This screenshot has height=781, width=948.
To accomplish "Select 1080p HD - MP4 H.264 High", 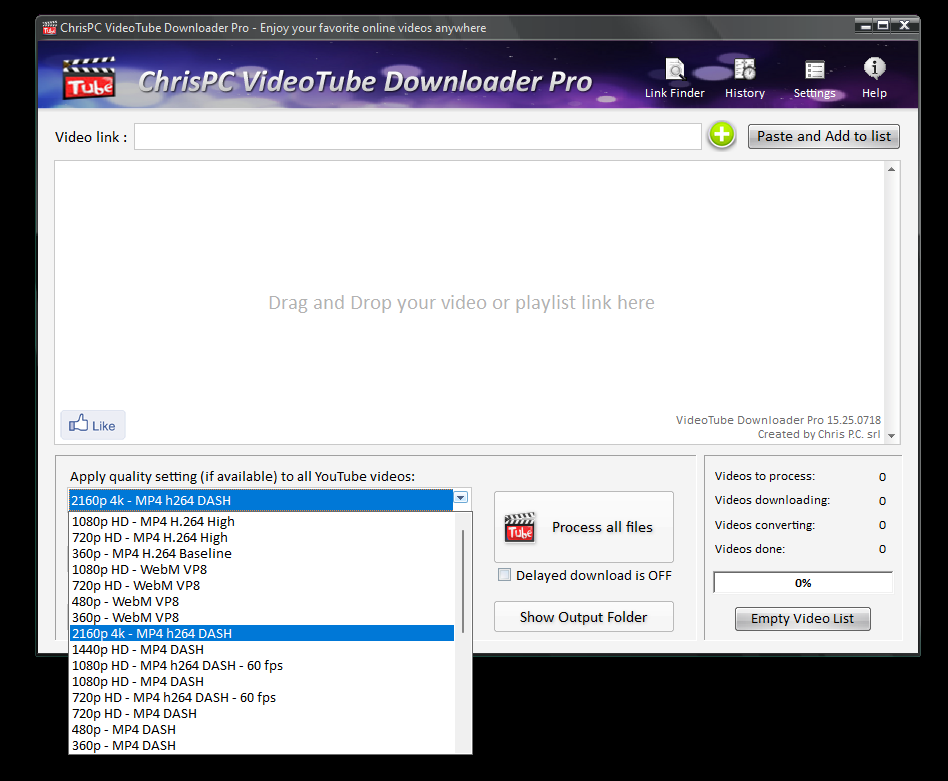I will point(261,521).
